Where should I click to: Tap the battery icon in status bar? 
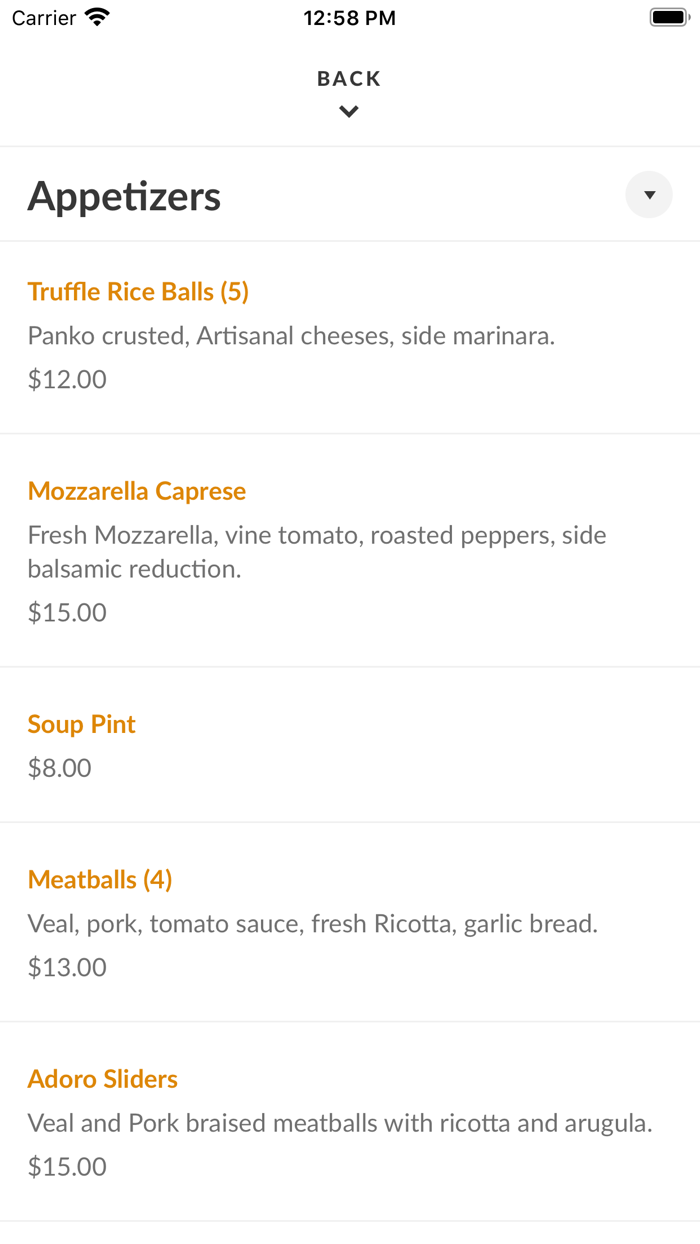pos(666,17)
